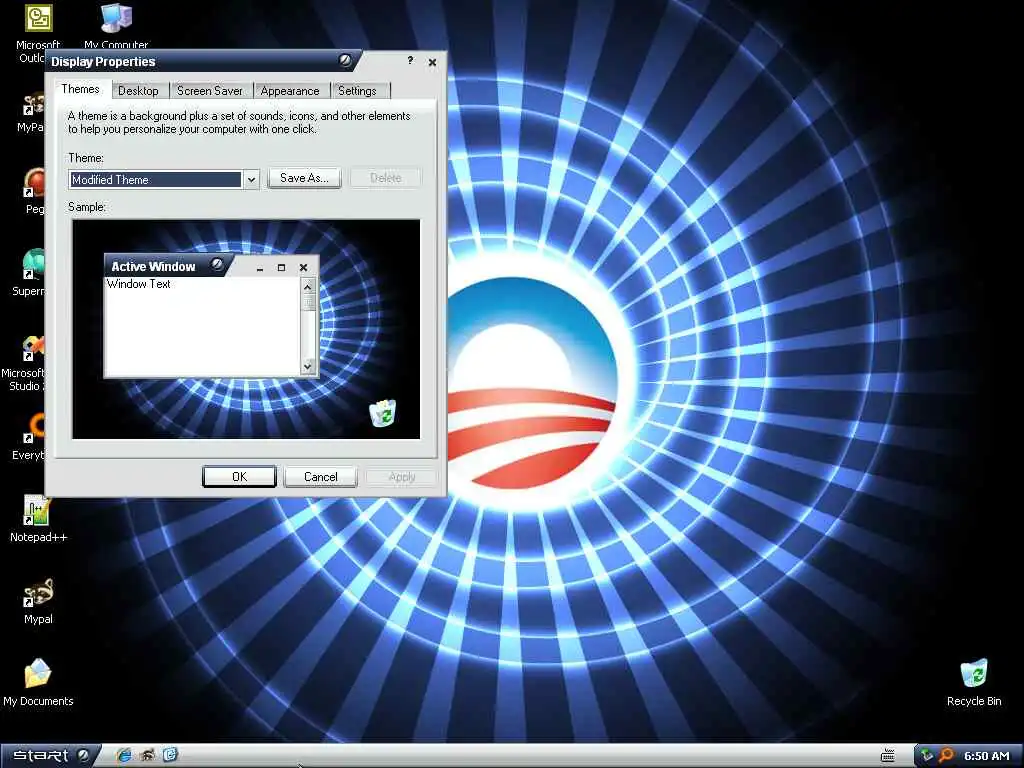
Task: Click the sample window scroll down arrow
Action: [308, 366]
